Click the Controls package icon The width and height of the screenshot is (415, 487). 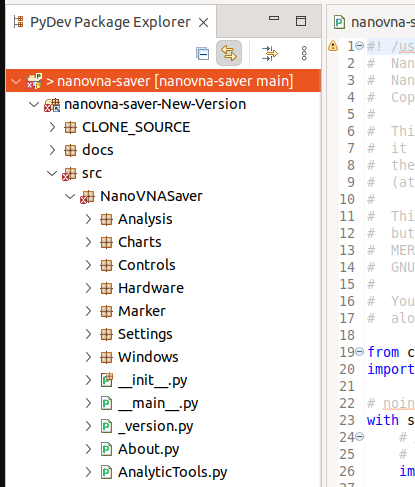pyautogui.click(x=106, y=265)
